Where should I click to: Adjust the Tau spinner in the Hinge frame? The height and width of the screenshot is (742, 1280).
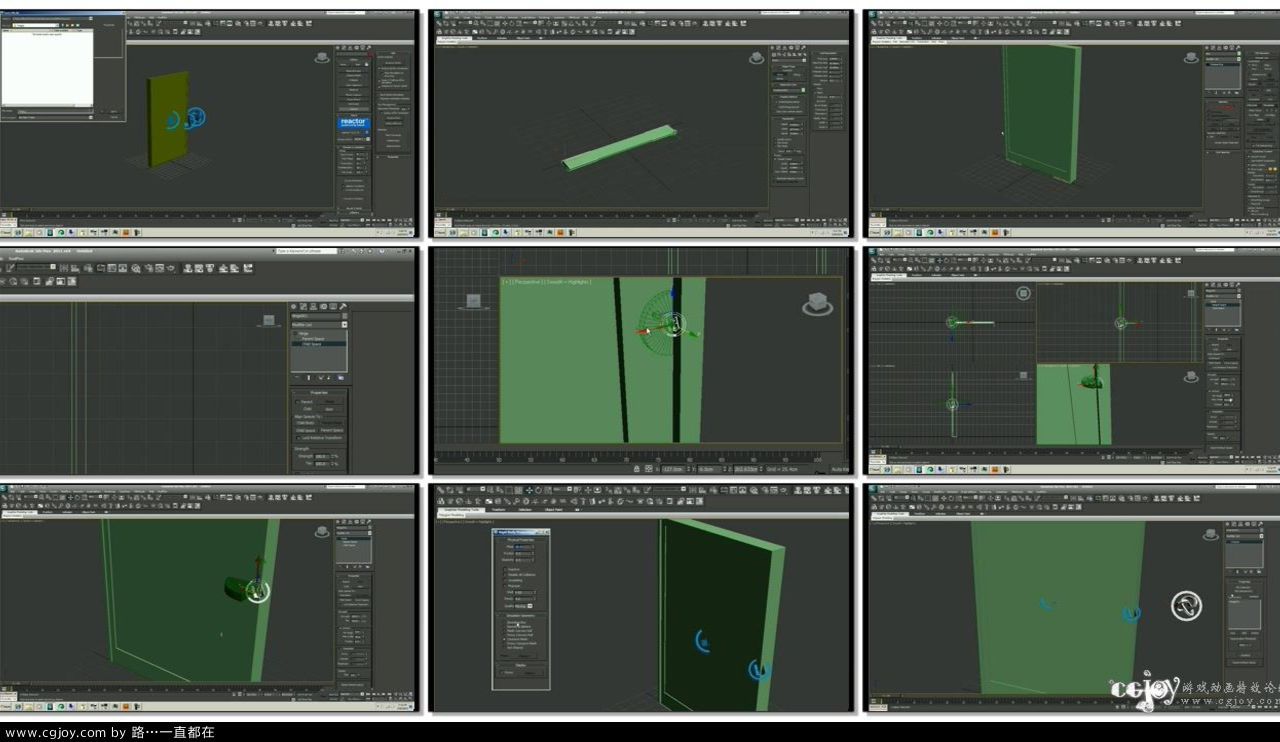pos(332,464)
